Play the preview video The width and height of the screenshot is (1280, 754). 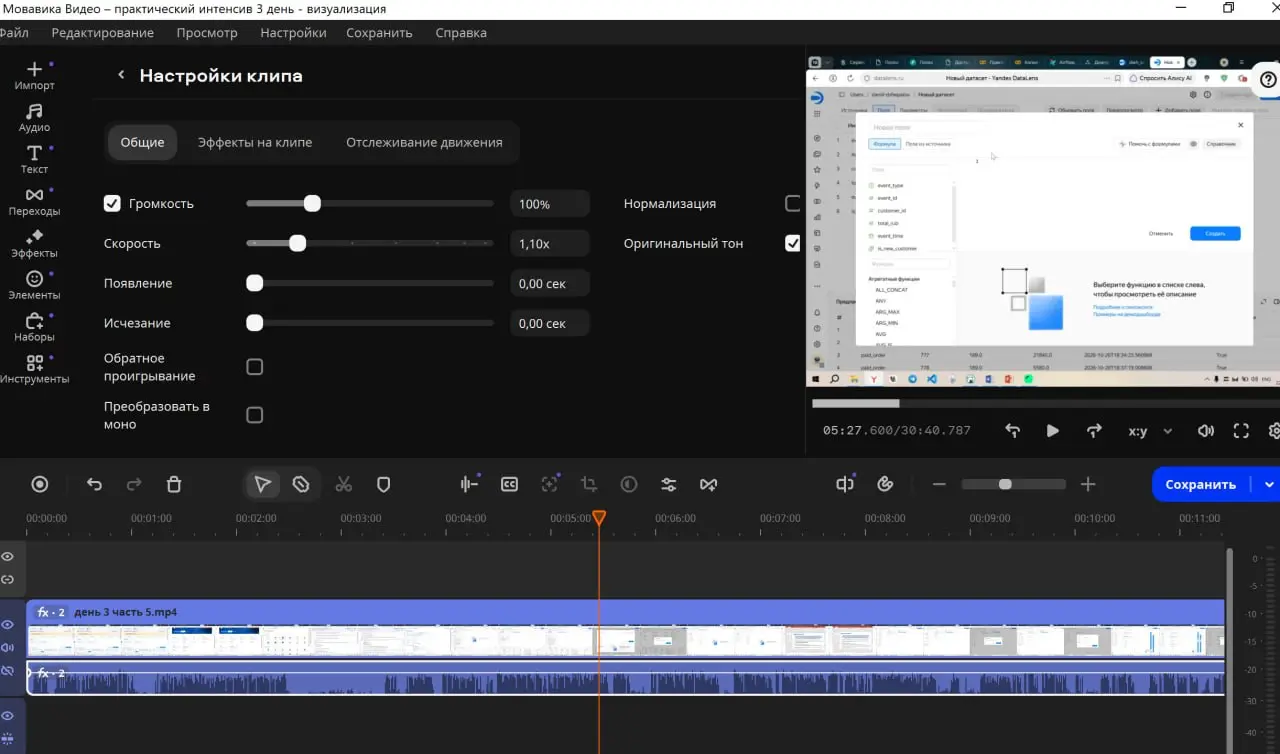[1053, 431]
